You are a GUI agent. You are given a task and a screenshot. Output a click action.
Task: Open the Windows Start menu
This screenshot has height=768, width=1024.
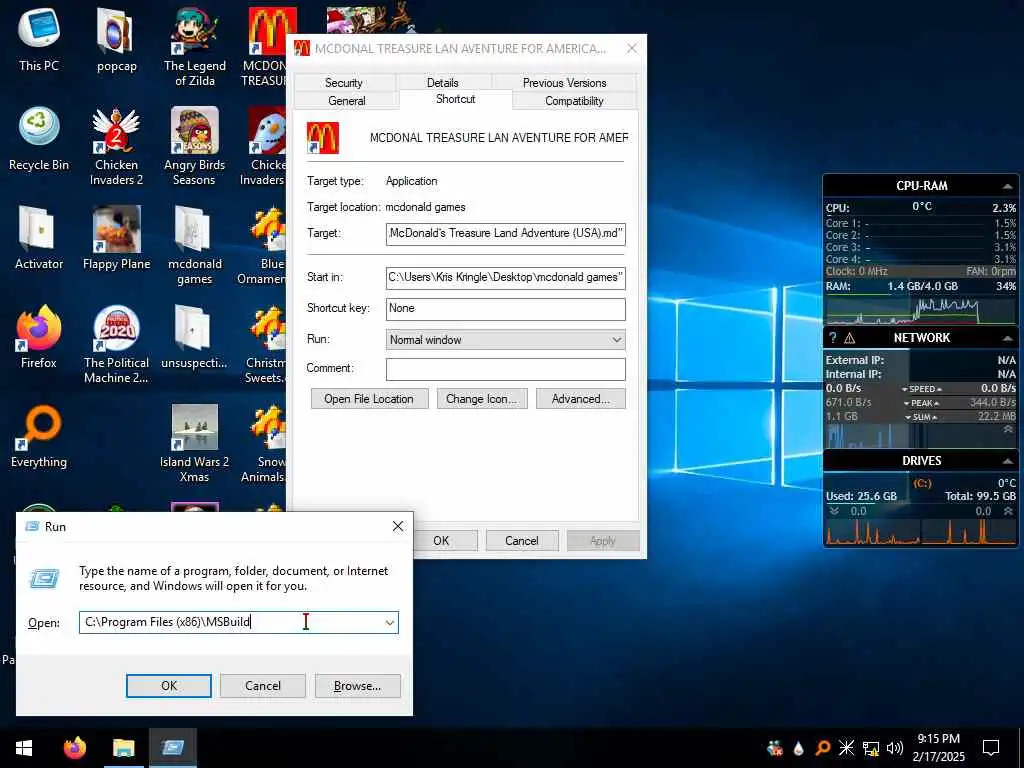[x=24, y=748]
